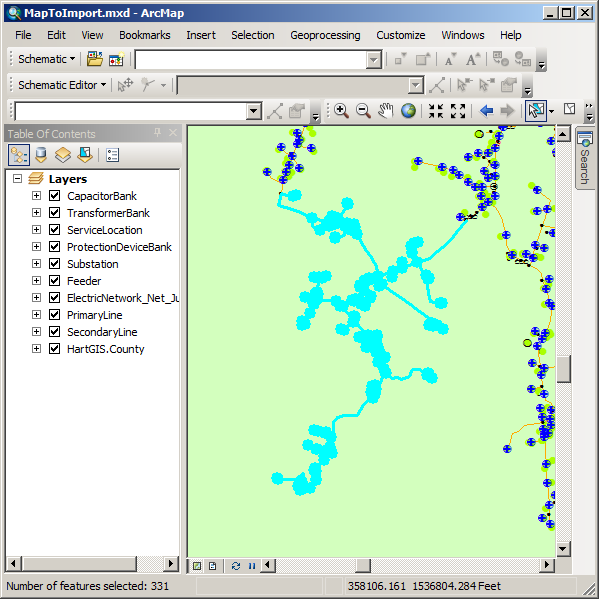Open schematic diagram combo box arrow

374,60
